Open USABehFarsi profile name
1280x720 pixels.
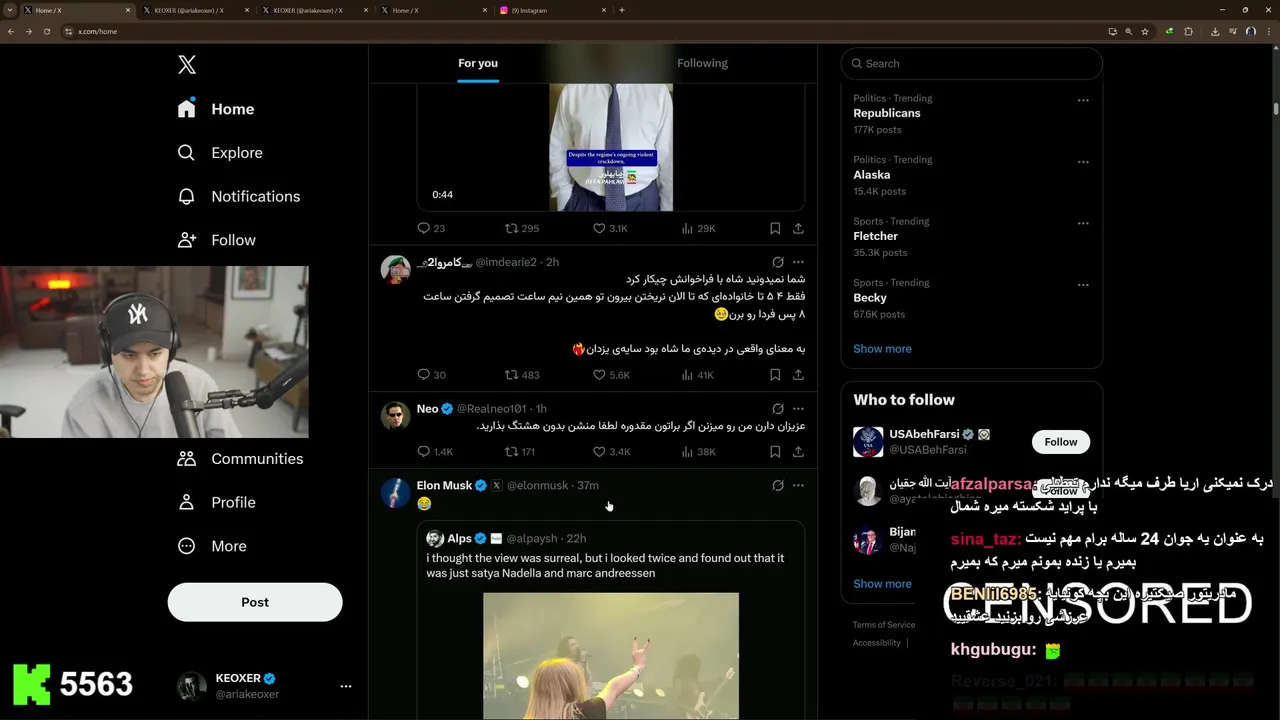(924, 435)
